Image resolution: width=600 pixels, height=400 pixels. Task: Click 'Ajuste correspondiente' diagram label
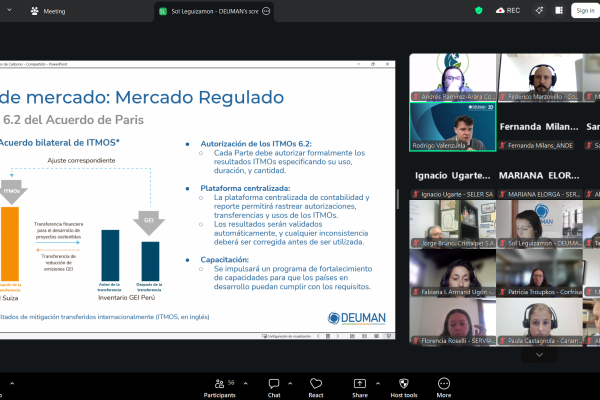(81, 160)
